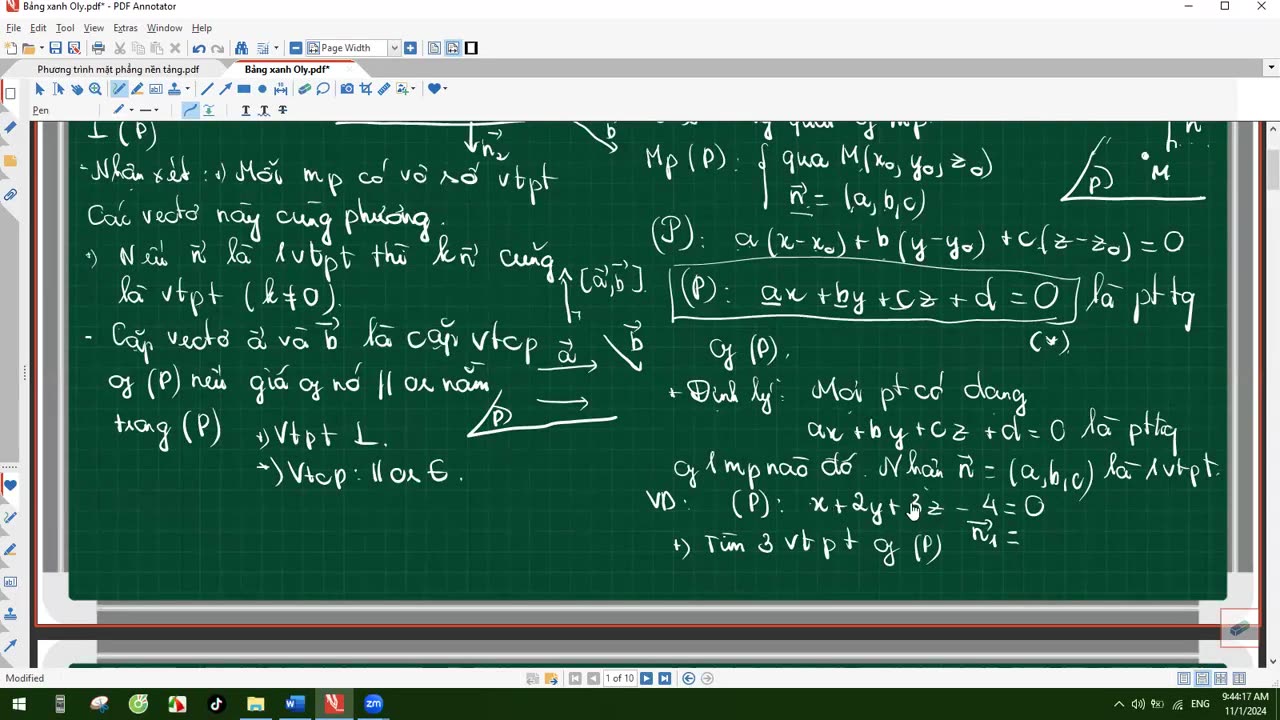This screenshot has height=720, width=1280.
Task: Open the Windows Start menu
Action: [x=19, y=704]
